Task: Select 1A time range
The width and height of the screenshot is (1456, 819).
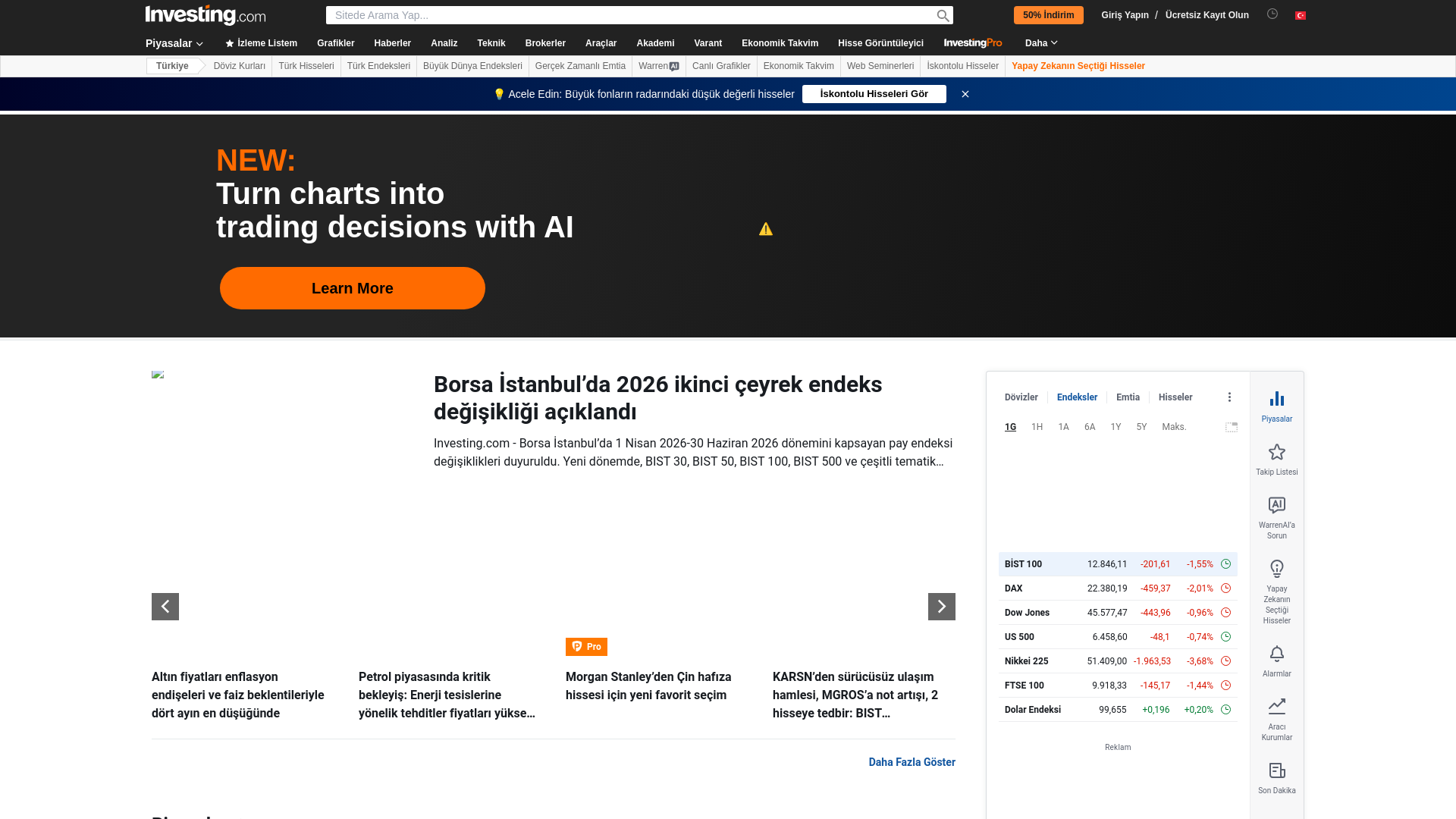Action: [1063, 427]
